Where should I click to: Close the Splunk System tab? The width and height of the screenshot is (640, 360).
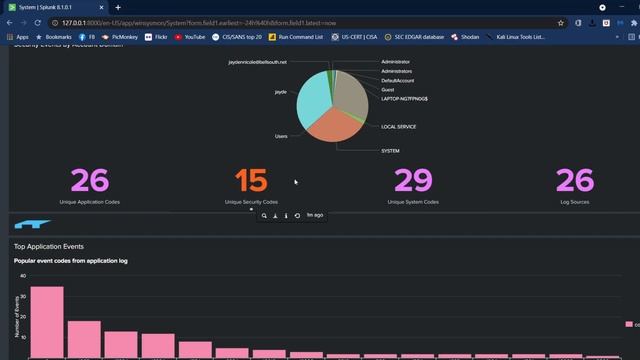pyautogui.click(x=101, y=7)
